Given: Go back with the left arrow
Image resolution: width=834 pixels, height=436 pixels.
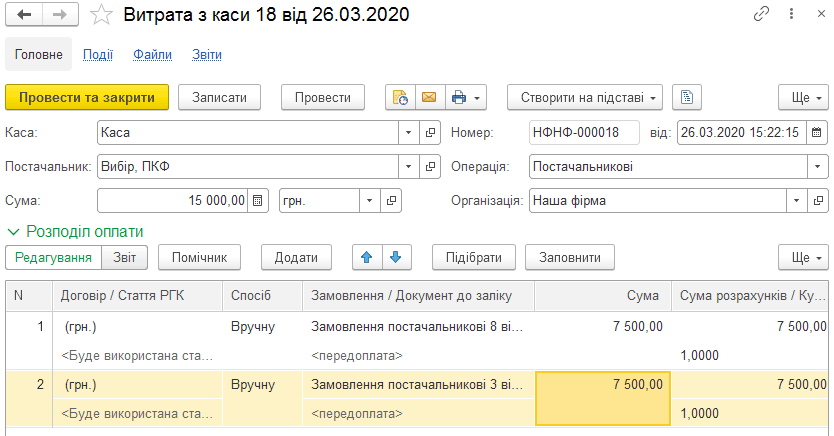Looking at the screenshot, I should pyautogui.click(x=23, y=15).
